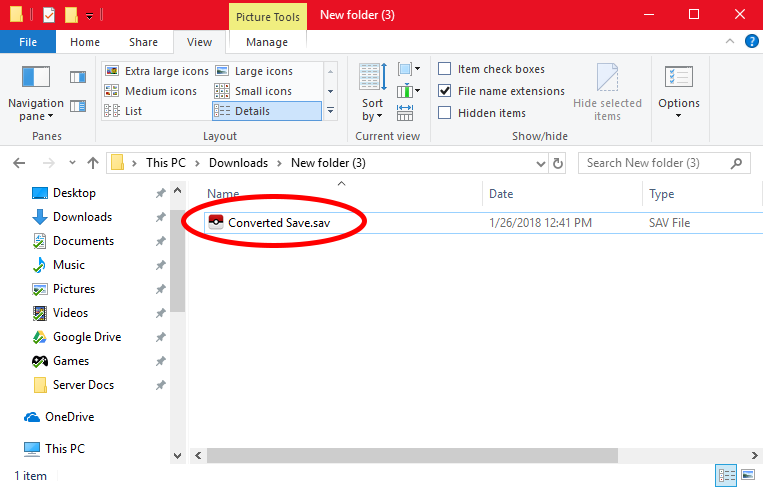Viewport: 763px width, 487px height.
Task: Uncheck File name extensions checkbox
Action: coord(445,91)
